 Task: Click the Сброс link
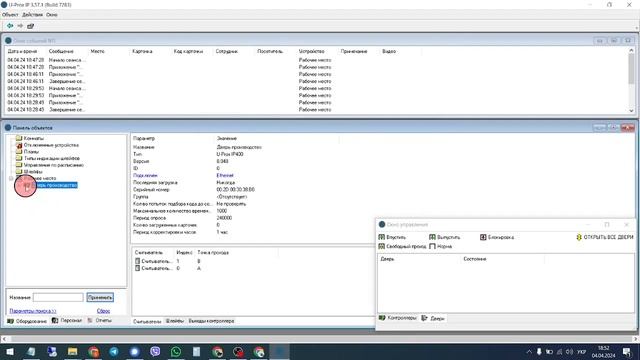103,311
